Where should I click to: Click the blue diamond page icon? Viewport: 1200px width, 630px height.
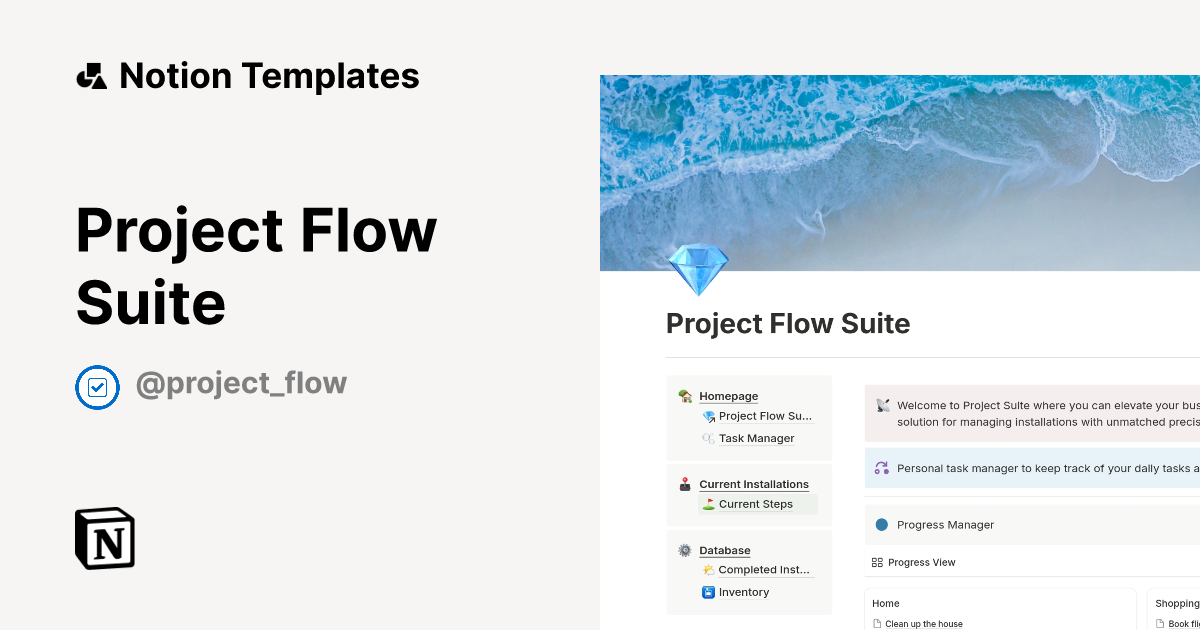[698, 269]
